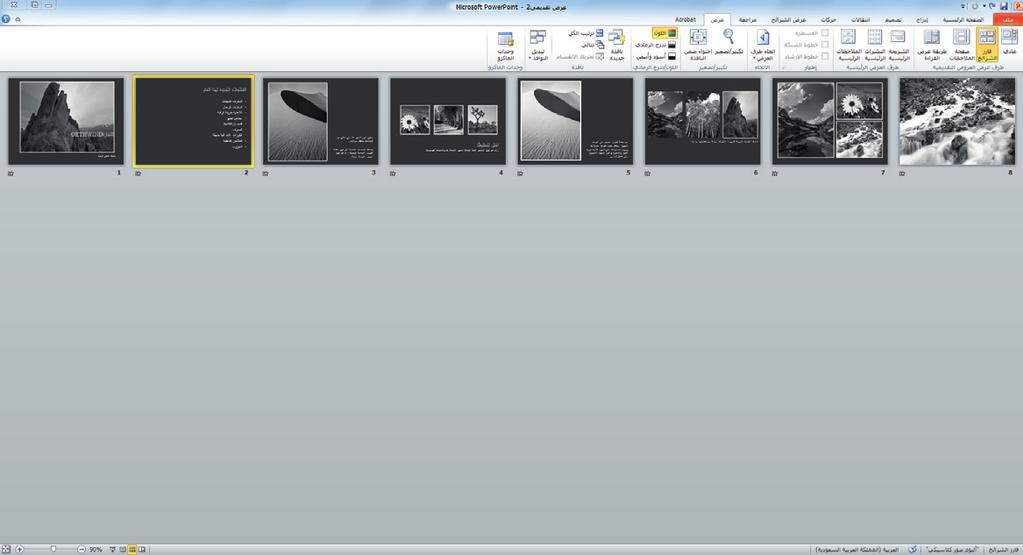This screenshot has height=555, width=1023.
Task: Click Cascade windows (تتالي)
Action: tap(592, 44)
